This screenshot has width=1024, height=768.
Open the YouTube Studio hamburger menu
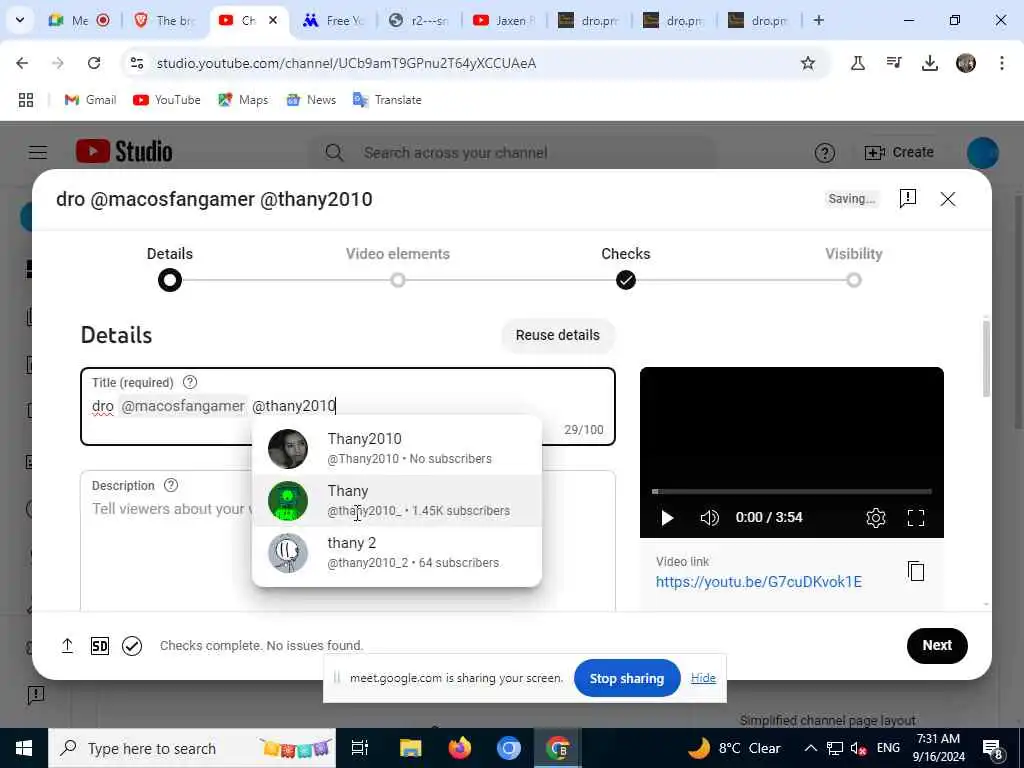38,152
